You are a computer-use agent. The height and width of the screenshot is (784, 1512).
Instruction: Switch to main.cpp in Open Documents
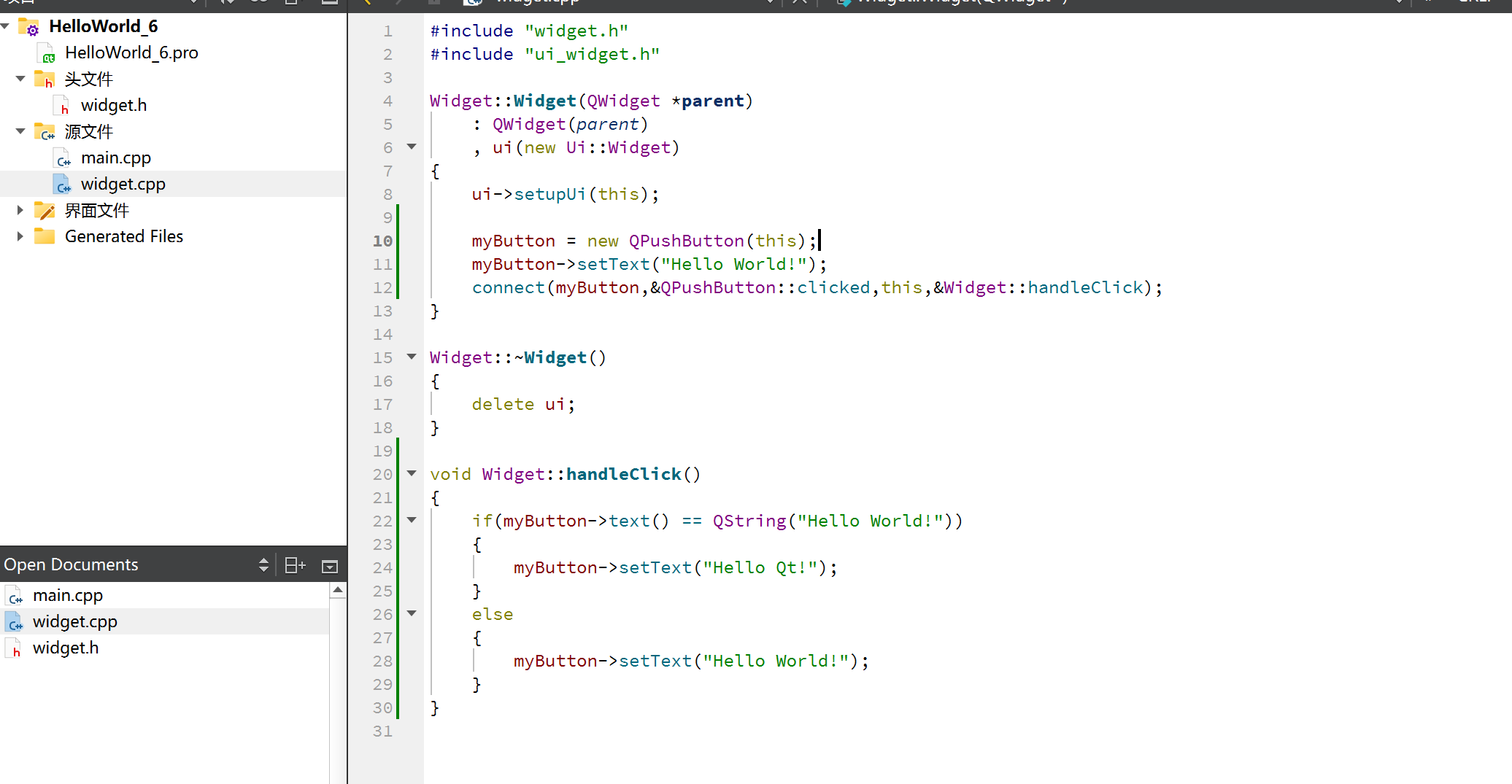coord(68,595)
